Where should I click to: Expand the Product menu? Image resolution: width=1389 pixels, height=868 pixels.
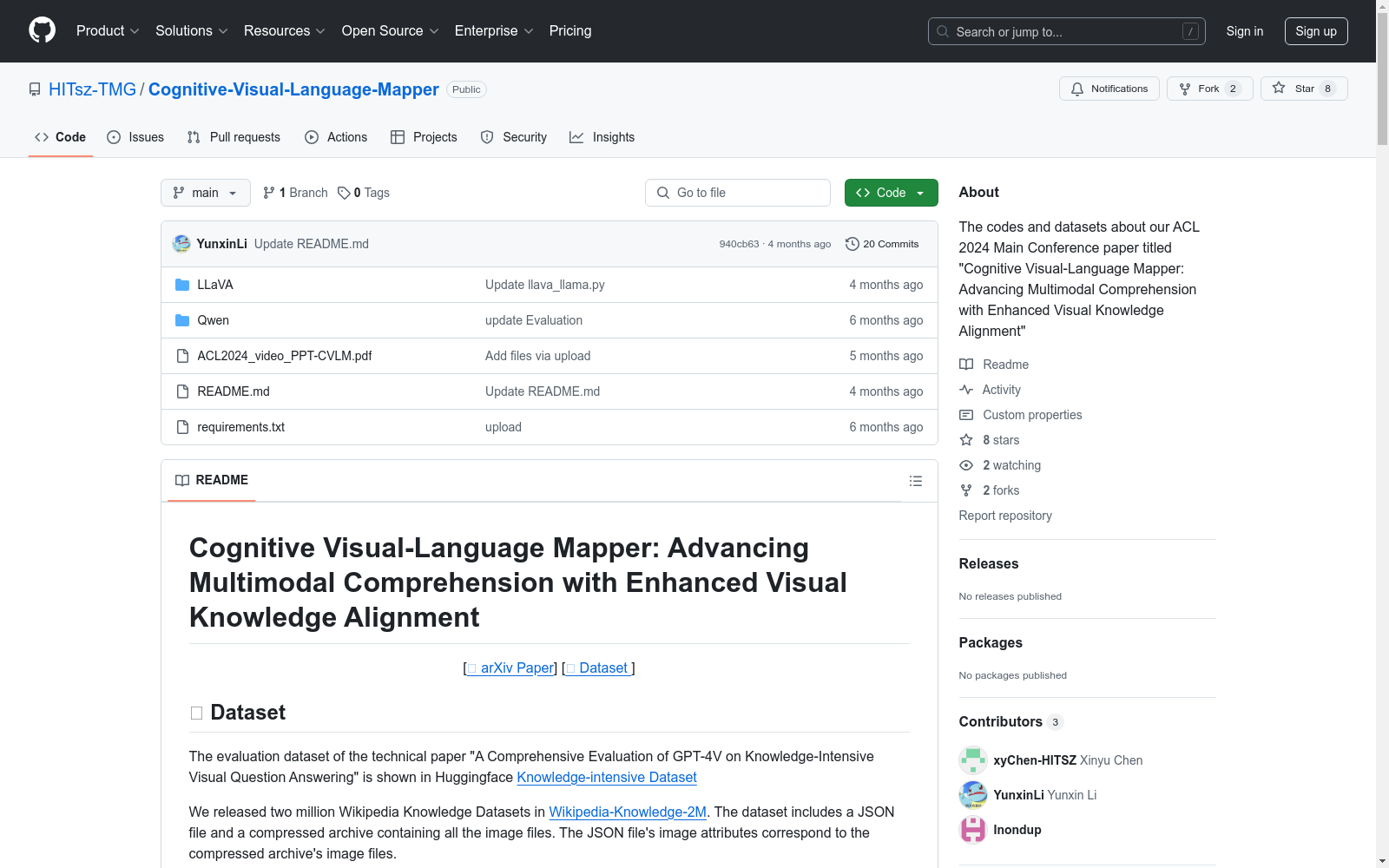tap(108, 30)
